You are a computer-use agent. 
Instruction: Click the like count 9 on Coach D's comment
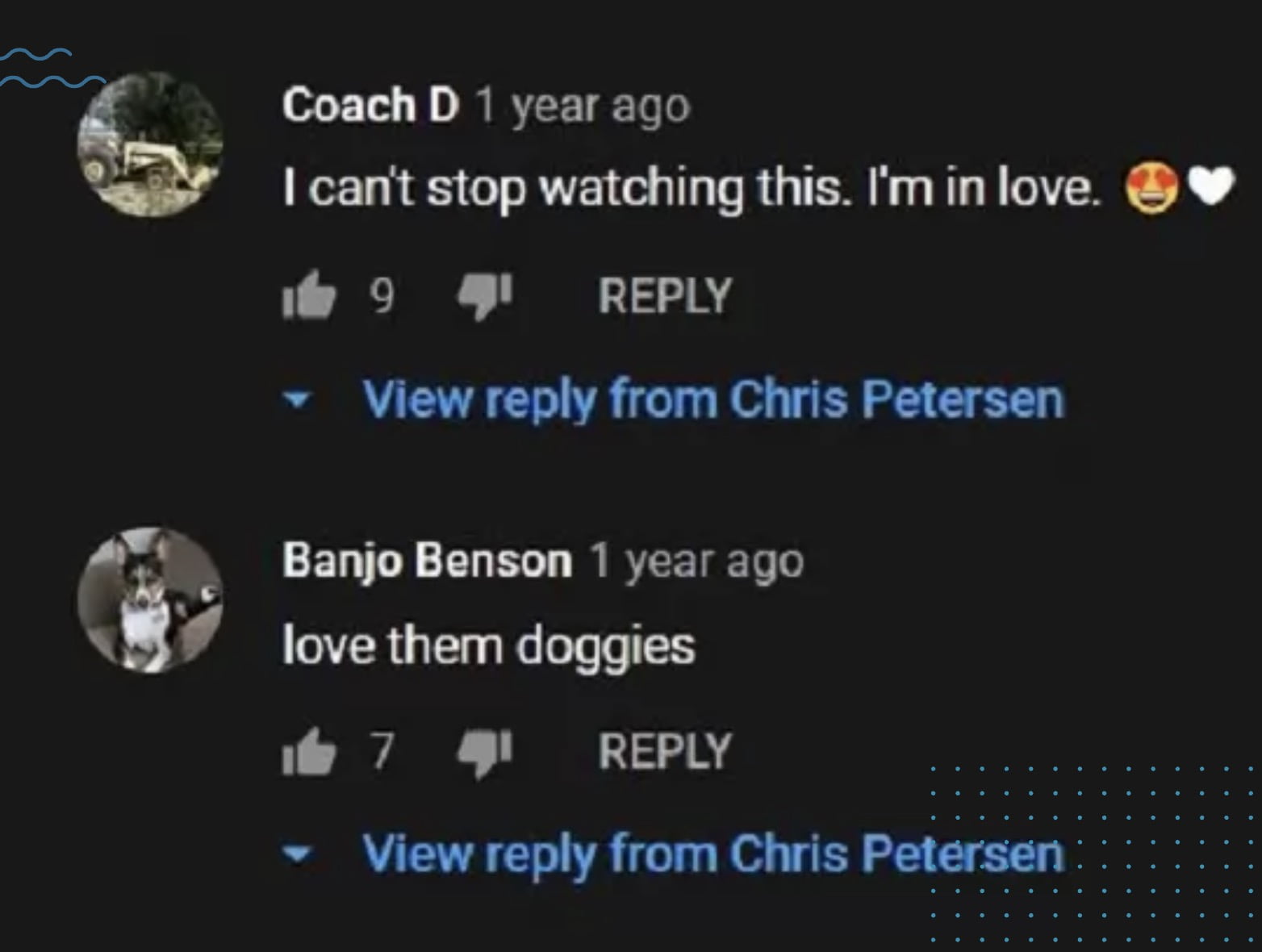[x=382, y=296]
